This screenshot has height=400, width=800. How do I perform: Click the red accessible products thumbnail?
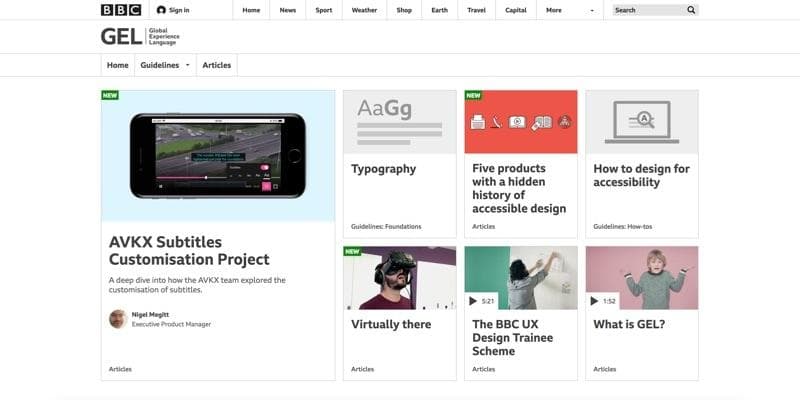(521, 122)
